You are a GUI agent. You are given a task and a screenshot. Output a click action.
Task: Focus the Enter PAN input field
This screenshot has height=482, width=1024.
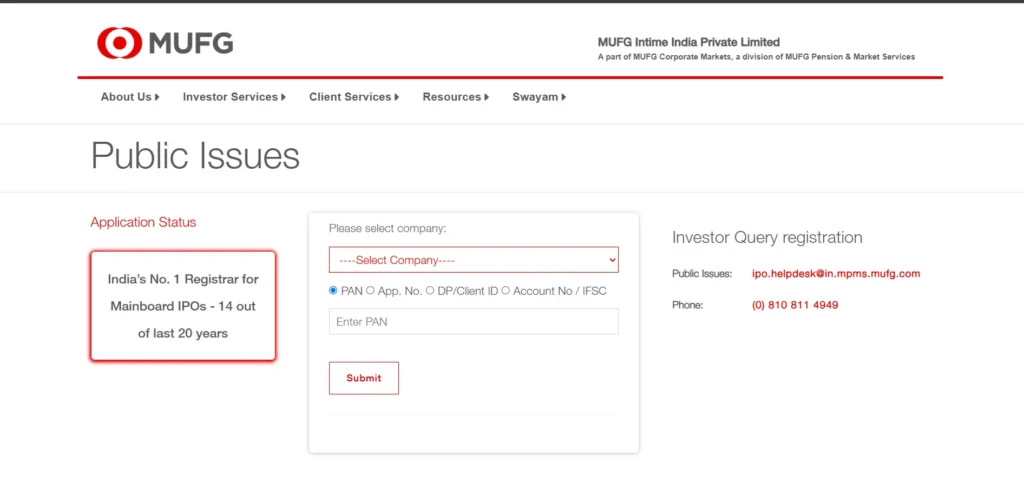[x=473, y=321]
